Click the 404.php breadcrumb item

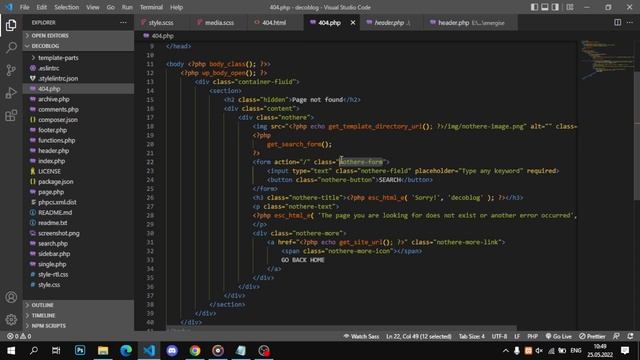(x=158, y=36)
